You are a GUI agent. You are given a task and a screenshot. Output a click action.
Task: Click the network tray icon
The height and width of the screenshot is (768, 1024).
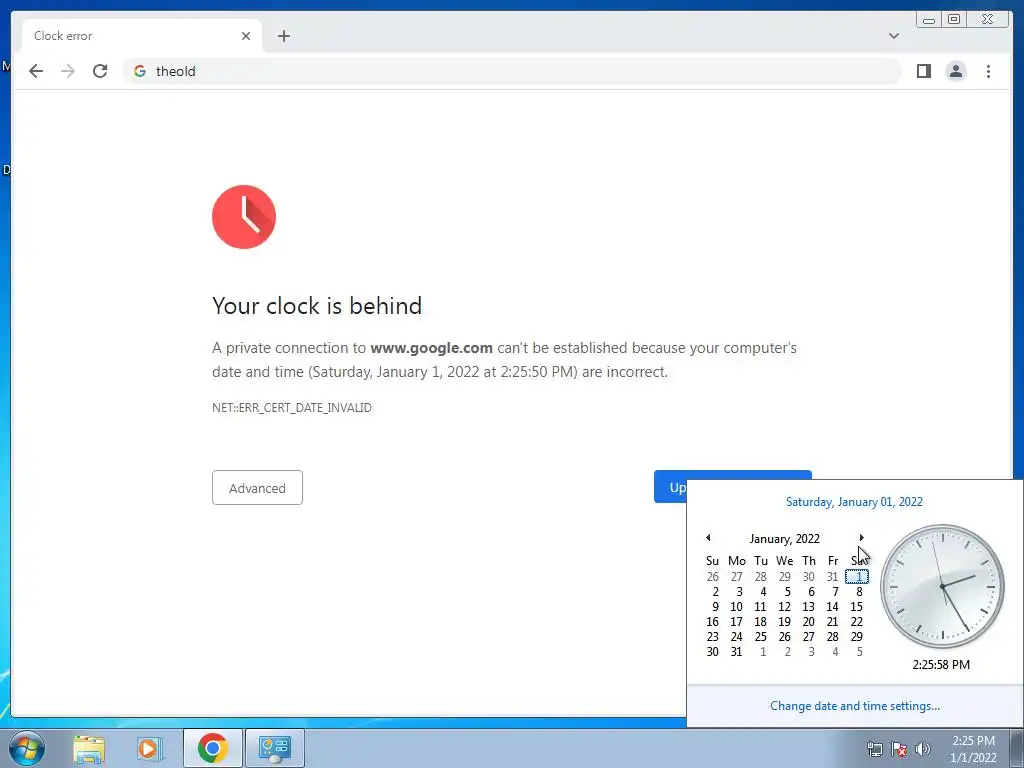874,749
